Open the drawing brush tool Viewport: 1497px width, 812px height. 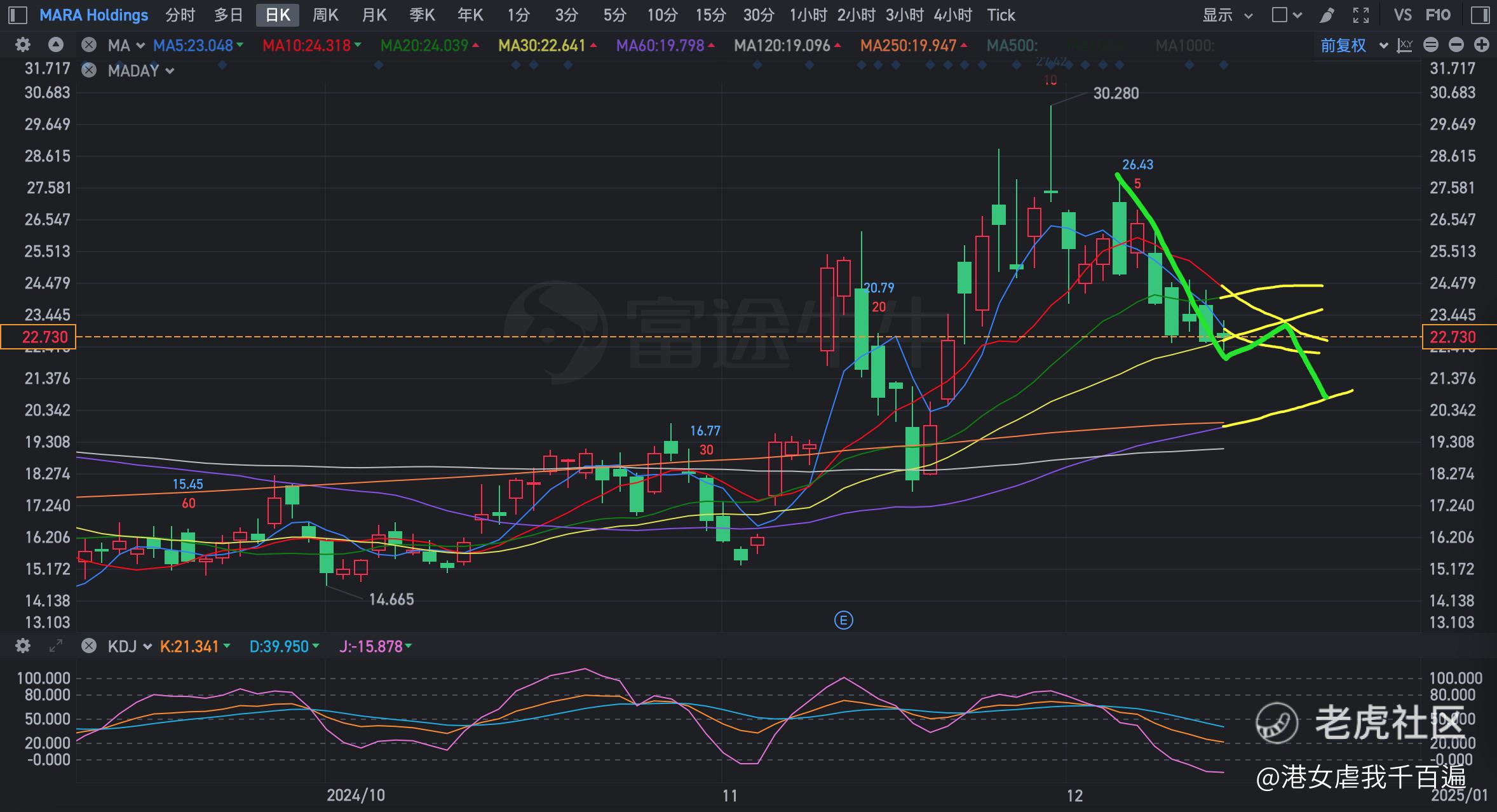point(1327,15)
